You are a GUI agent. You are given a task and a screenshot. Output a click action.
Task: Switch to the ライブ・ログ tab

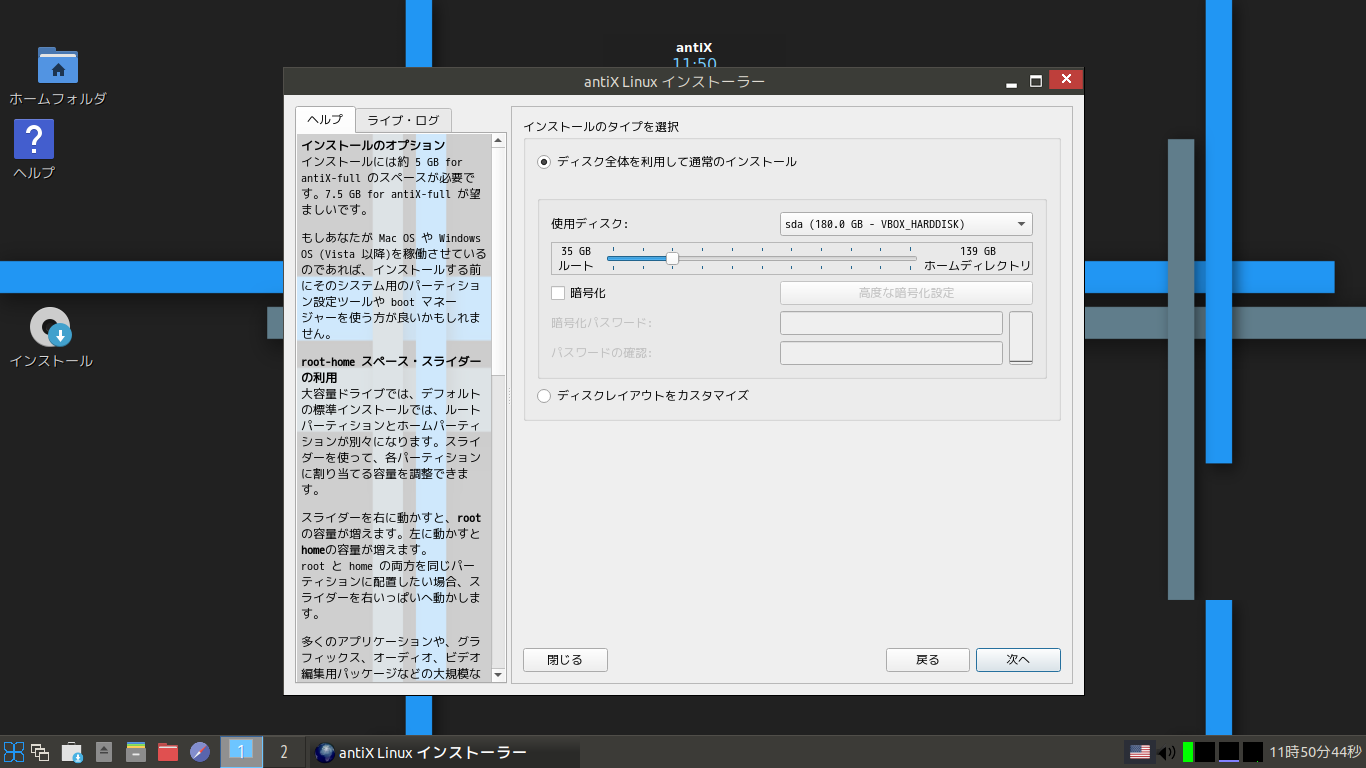[x=403, y=120]
